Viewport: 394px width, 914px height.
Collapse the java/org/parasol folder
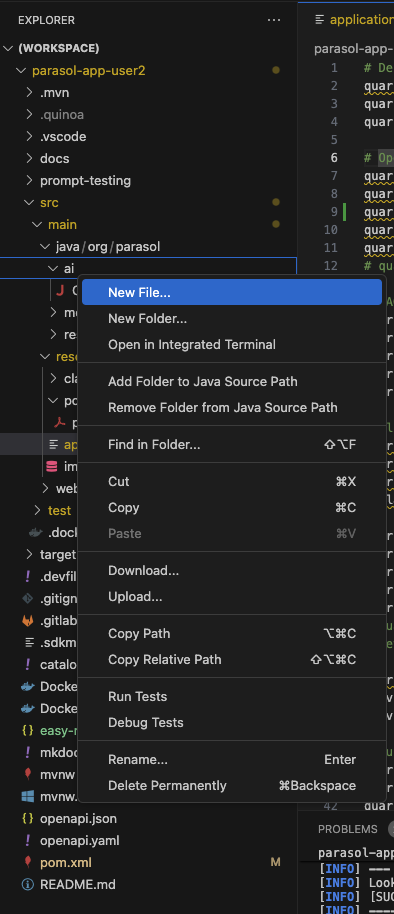[45, 247]
